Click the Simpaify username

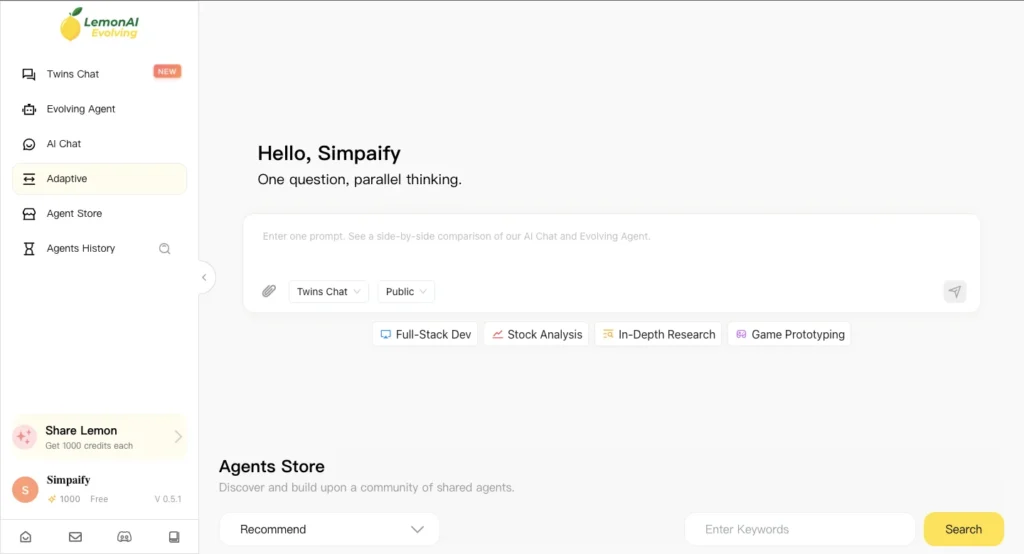69,480
